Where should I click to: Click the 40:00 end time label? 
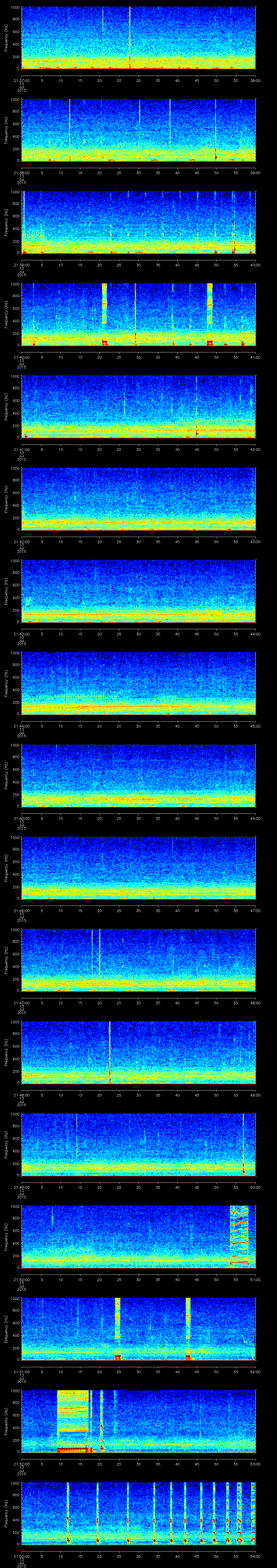click(x=256, y=265)
